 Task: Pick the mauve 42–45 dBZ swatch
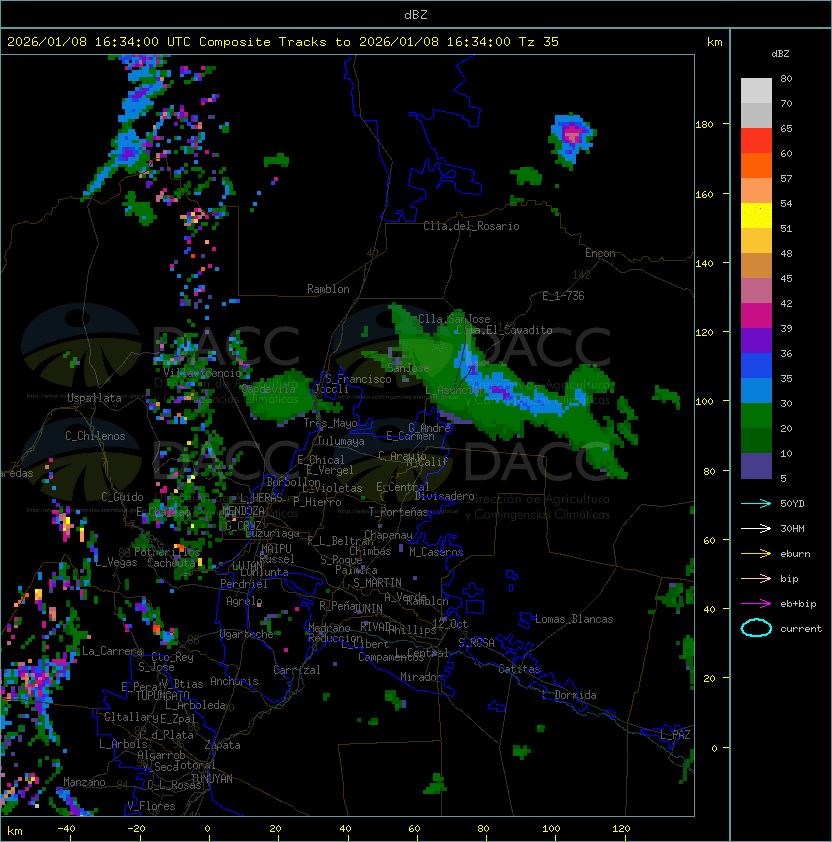click(x=756, y=291)
